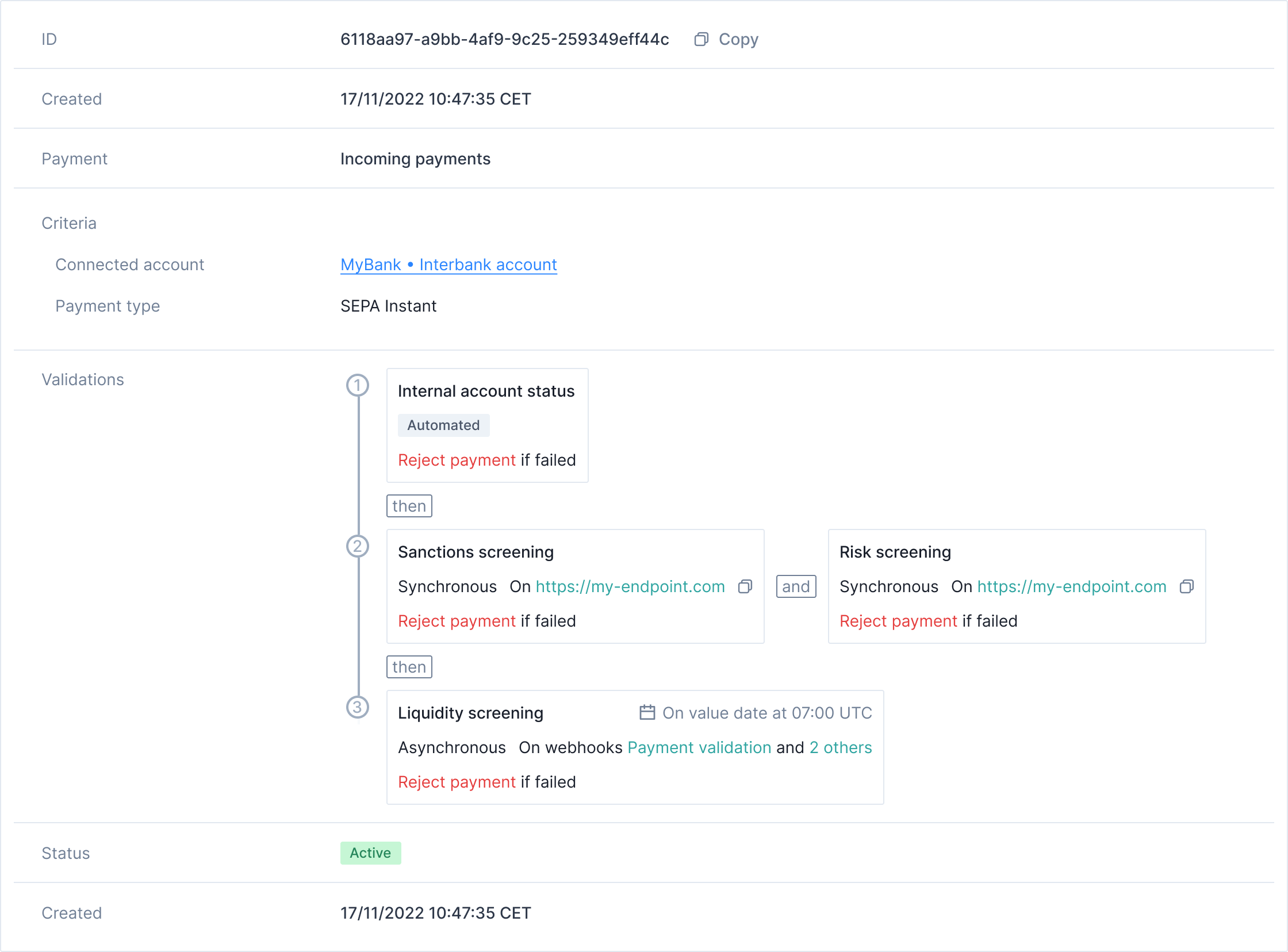Click the copy icon next to the ID
The width and height of the screenshot is (1288, 952).
click(701, 39)
